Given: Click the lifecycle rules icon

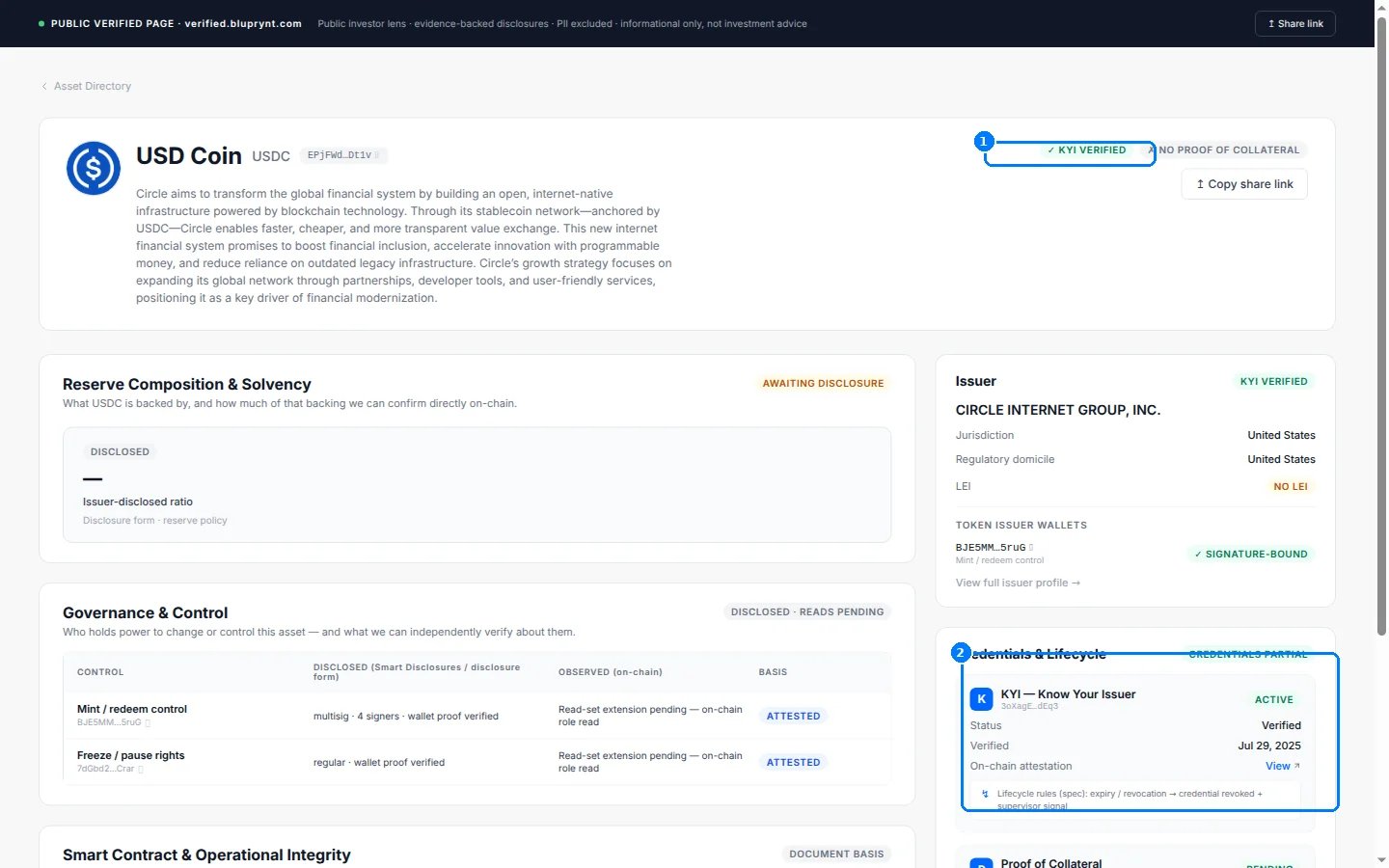Looking at the screenshot, I should click(x=985, y=794).
